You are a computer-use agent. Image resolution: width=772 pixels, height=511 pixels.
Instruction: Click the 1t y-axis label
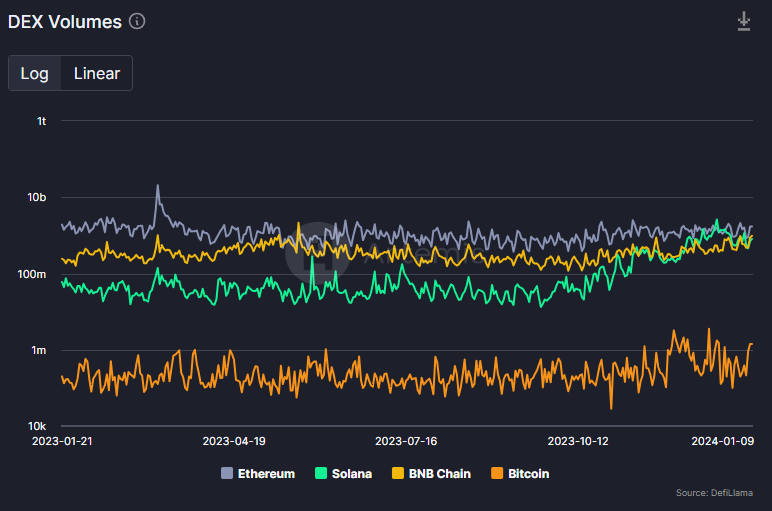(41, 121)
